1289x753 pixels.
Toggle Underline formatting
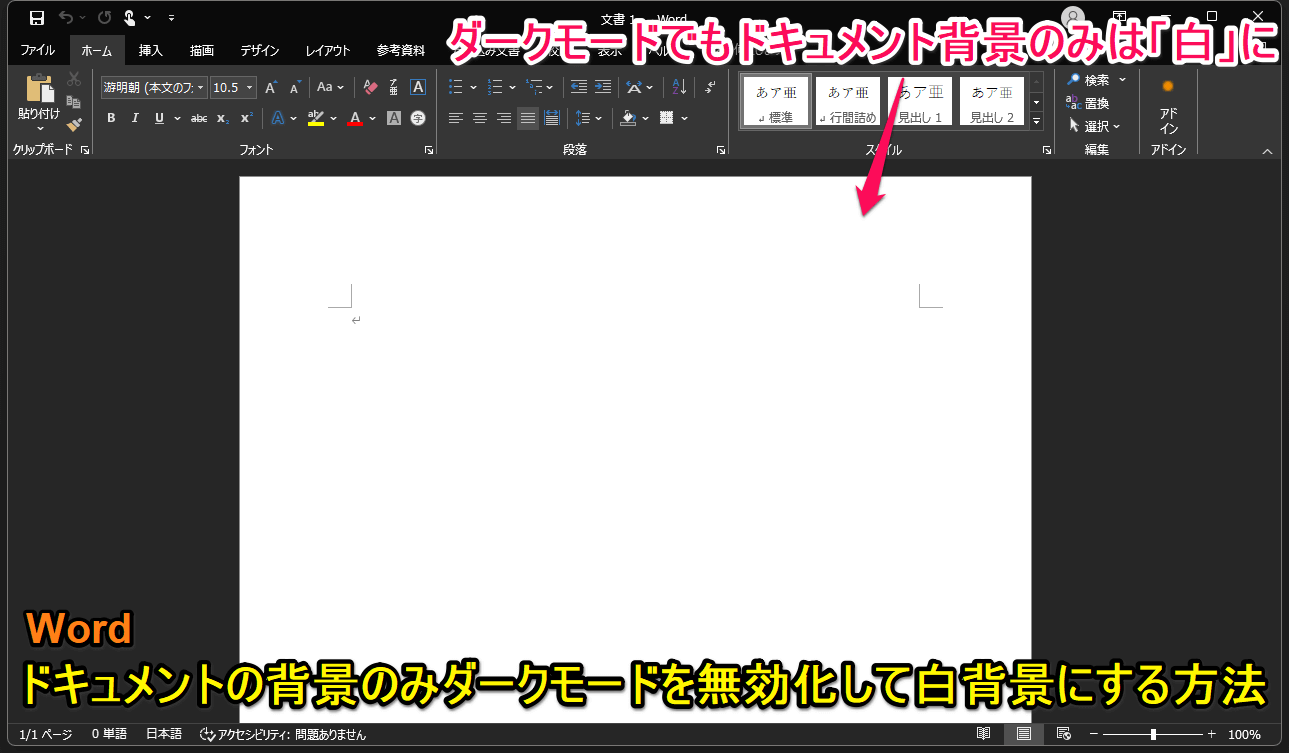click(159, 118)
